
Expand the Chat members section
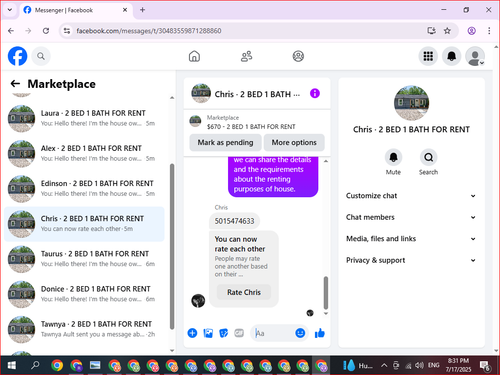411,217
